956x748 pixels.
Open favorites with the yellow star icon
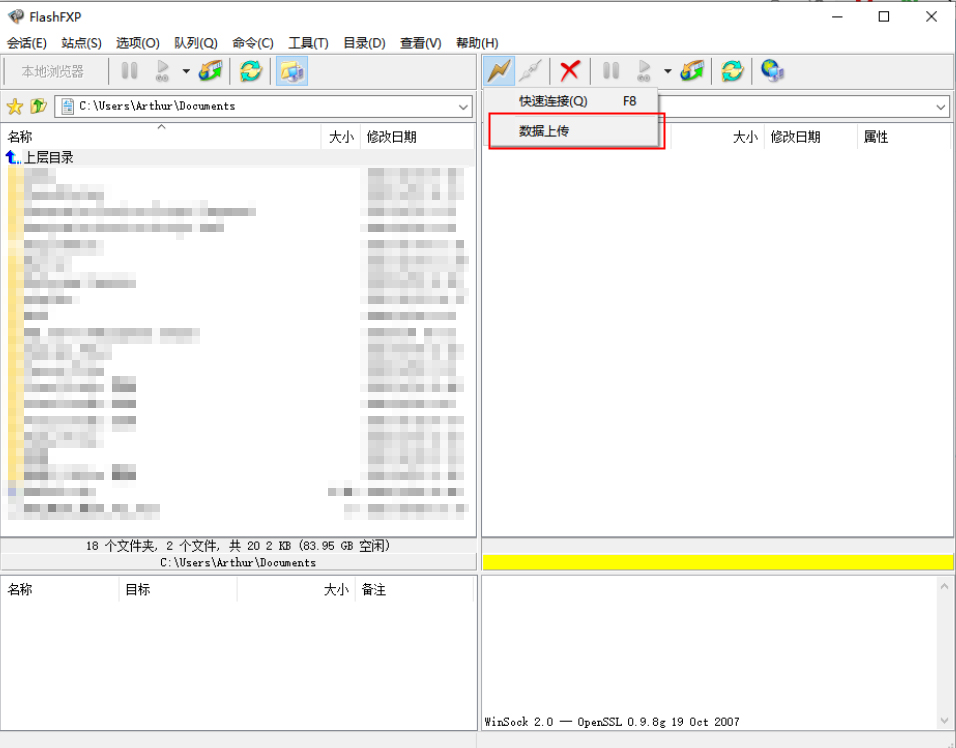15,107
